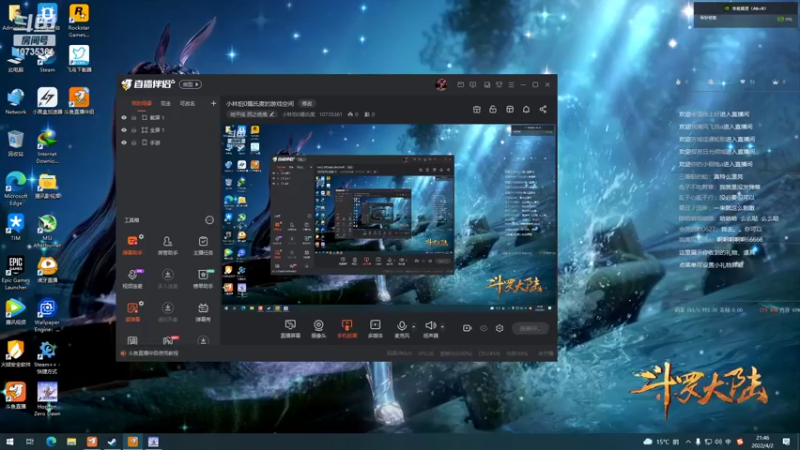800x450 pixels.
Task: Toggle lock on 全屏 1 source
Action: coord(134,130)
